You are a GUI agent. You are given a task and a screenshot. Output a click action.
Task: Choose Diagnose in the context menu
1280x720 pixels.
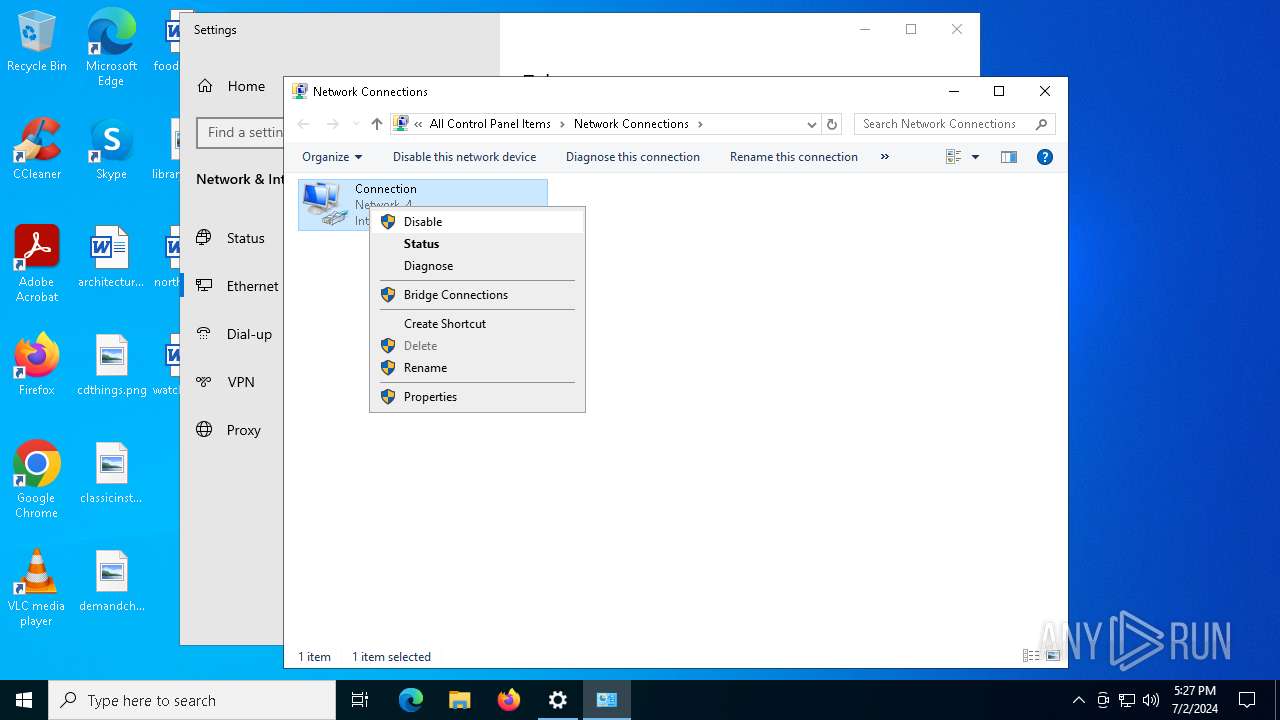477,266
